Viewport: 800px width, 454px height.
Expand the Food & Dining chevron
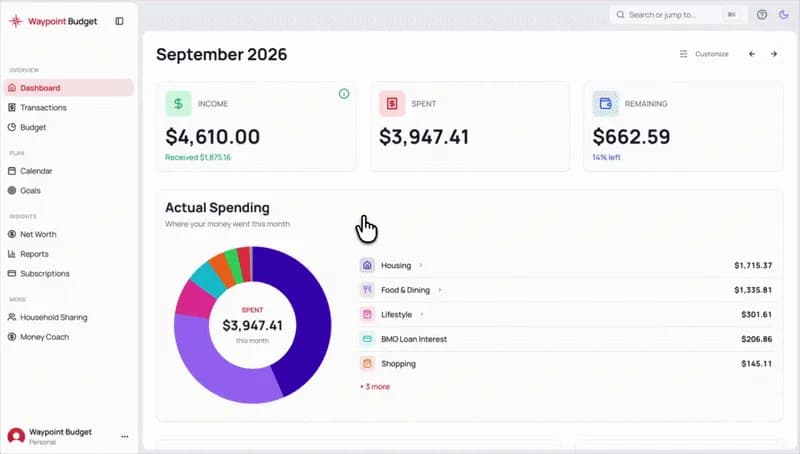tap(440, 290)
